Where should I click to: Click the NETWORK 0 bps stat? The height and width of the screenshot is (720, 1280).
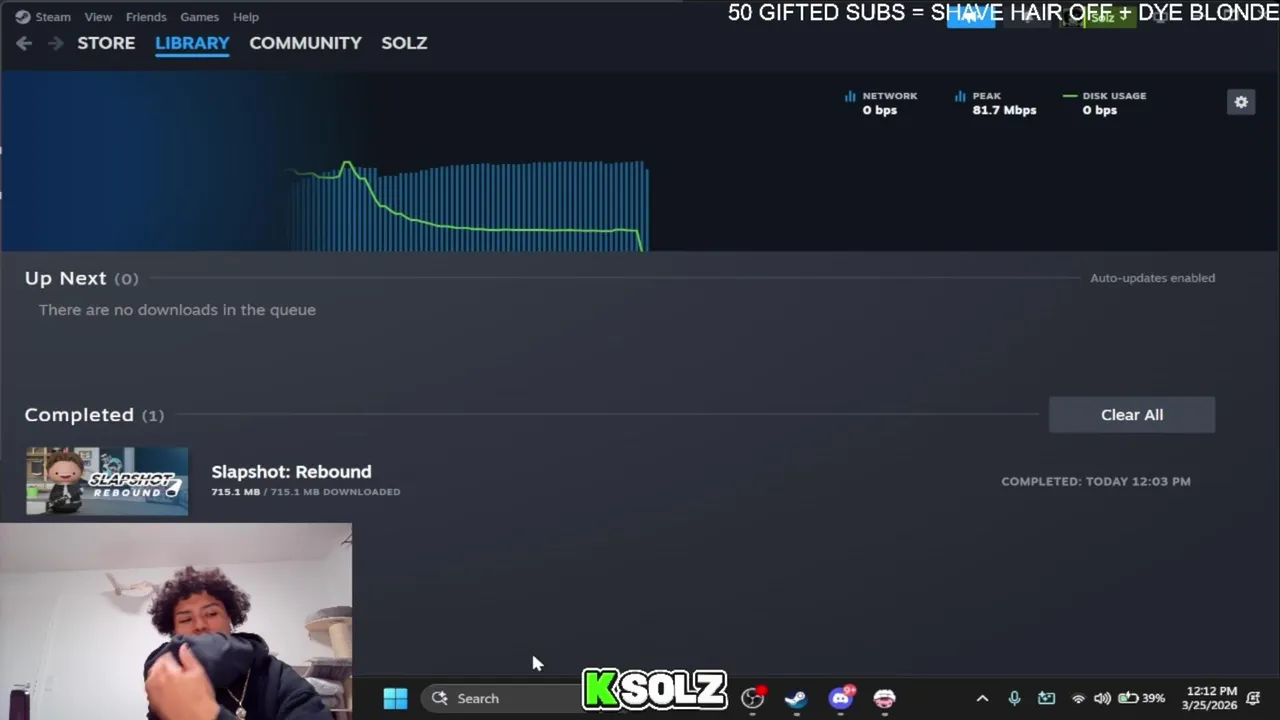[x=881, y=103]
